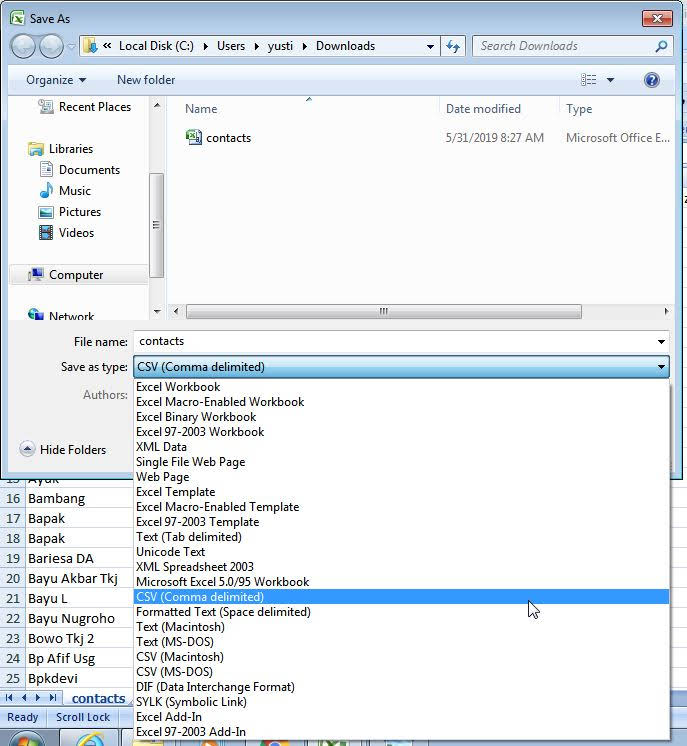The image size is (687, 746).
Task: Click the Back navigation arrow button
Action: tap(23, 46)
